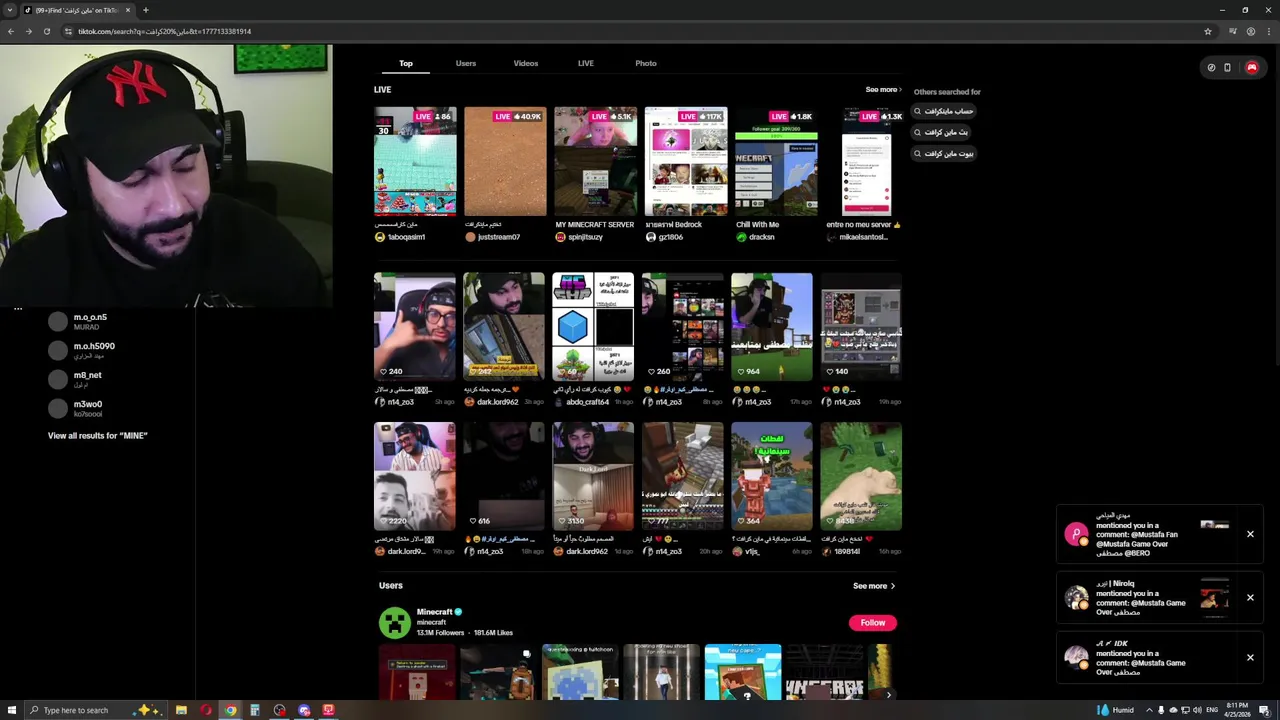Open the video with 964 likes
The image size is (1280, 720).
tap(772, 326)
